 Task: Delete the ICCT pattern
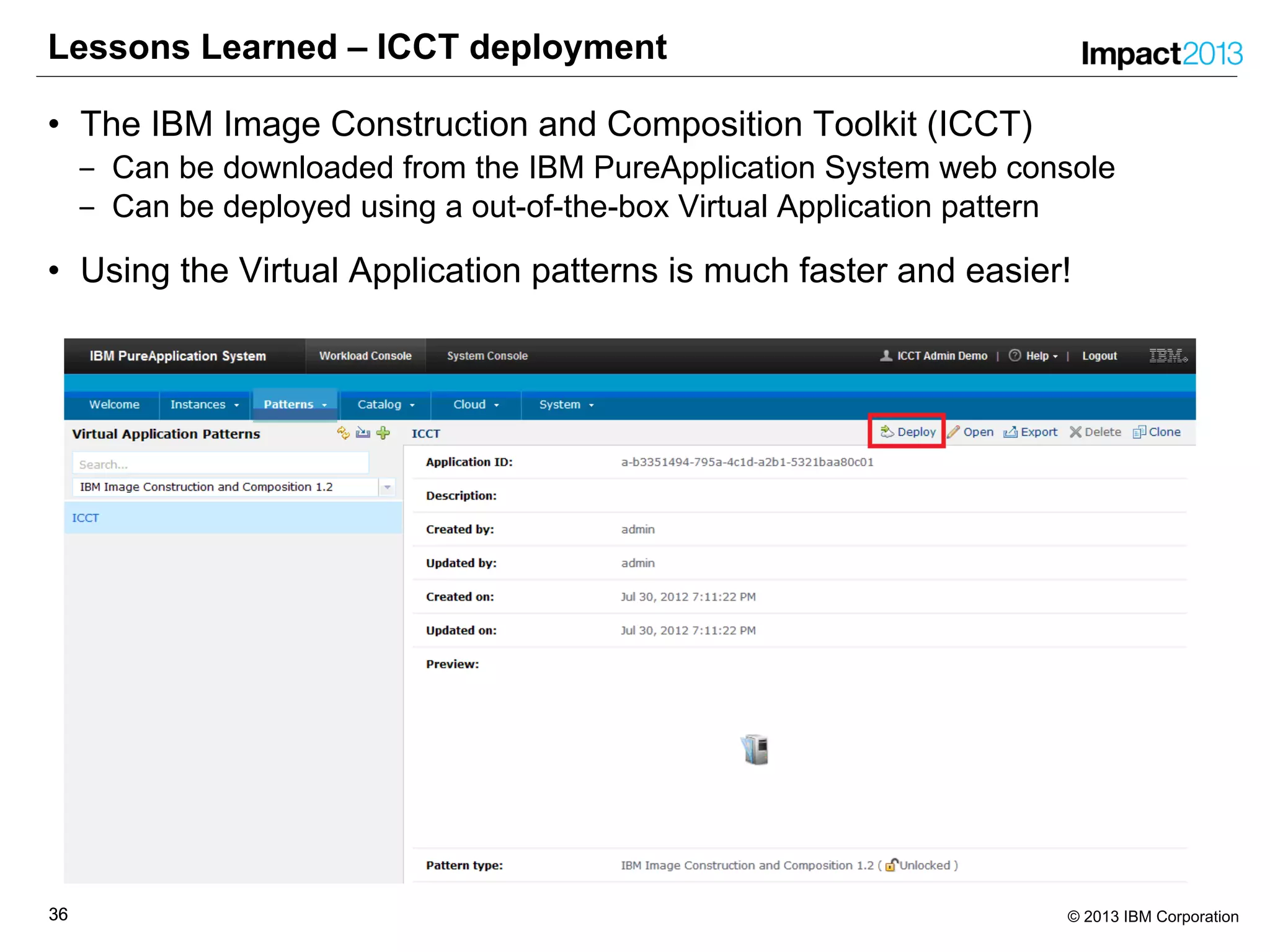1095,432
